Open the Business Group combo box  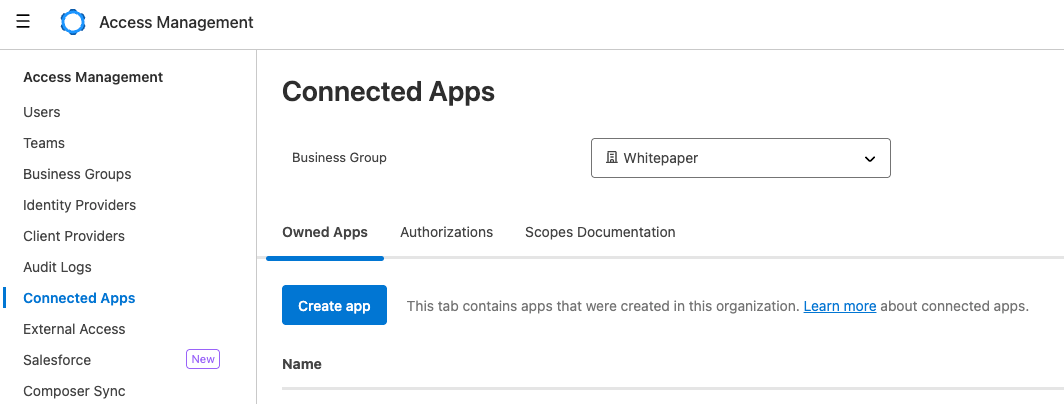[x=740, y=158]
